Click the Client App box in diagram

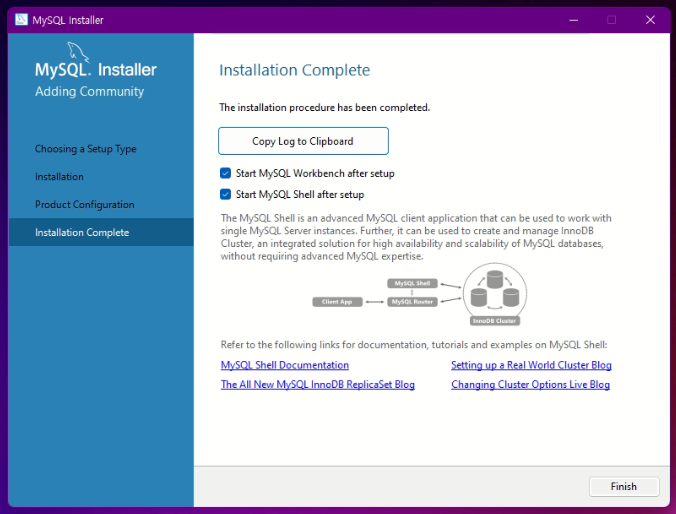pos(337,302)
